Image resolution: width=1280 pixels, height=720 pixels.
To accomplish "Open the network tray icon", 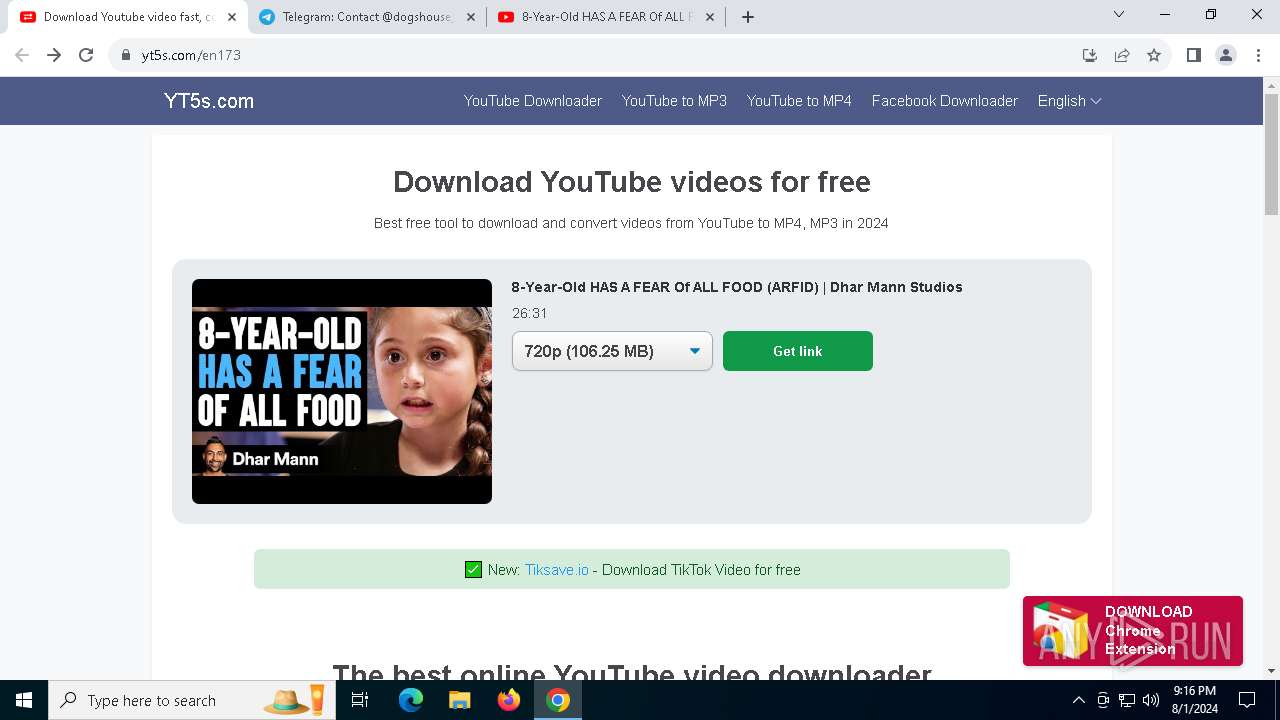I will [1127, 700].
